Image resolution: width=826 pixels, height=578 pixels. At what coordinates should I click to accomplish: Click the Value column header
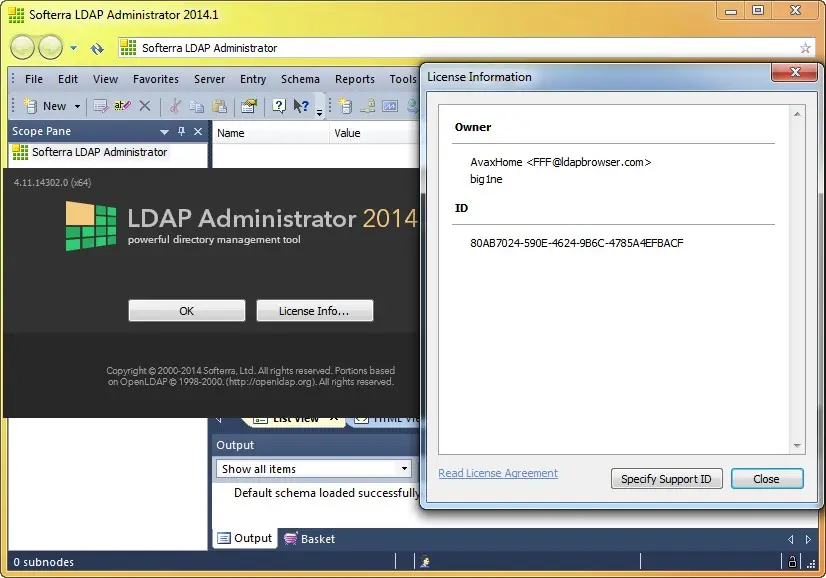point(375,133)
